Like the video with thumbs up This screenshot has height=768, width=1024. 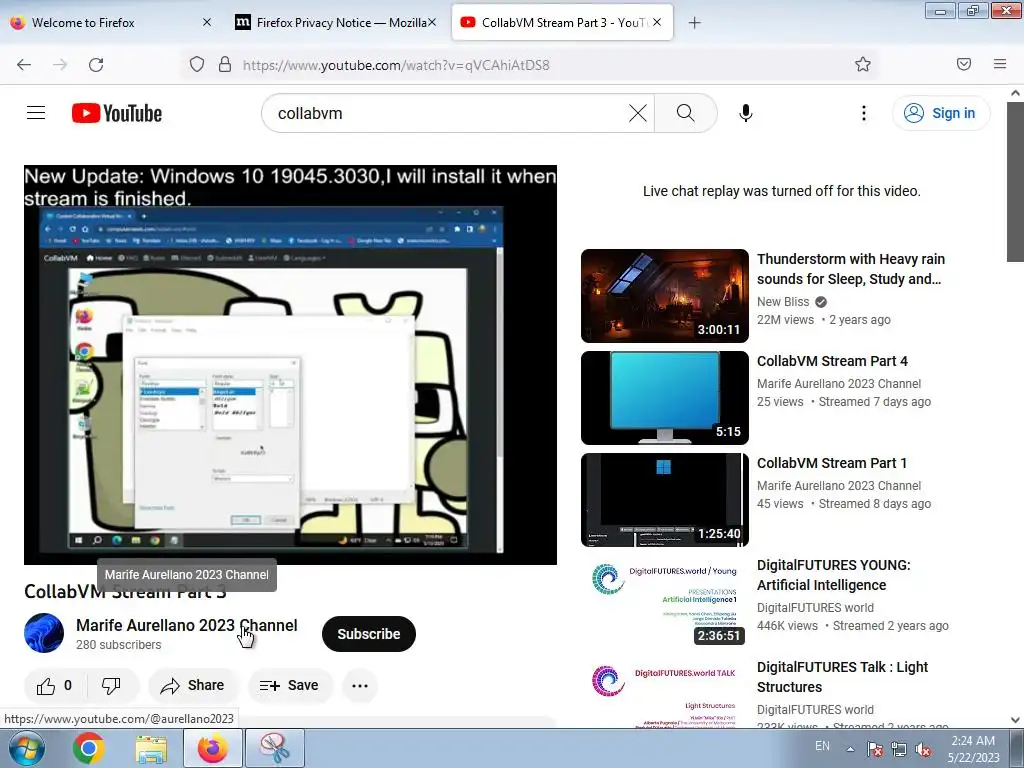[55, 686]
